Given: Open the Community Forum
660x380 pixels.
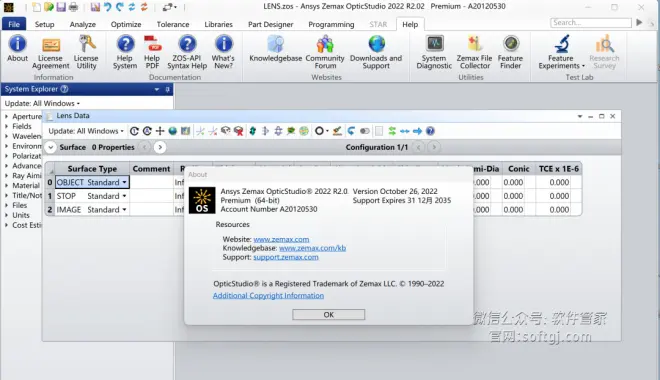Looking at the screenshot, I should click(x=325, y=52).
